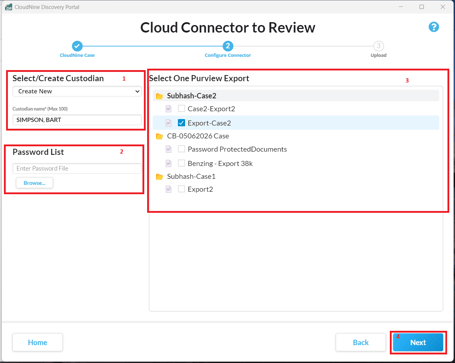
Task: Click the Browse... button
Action: click(34, 183)
